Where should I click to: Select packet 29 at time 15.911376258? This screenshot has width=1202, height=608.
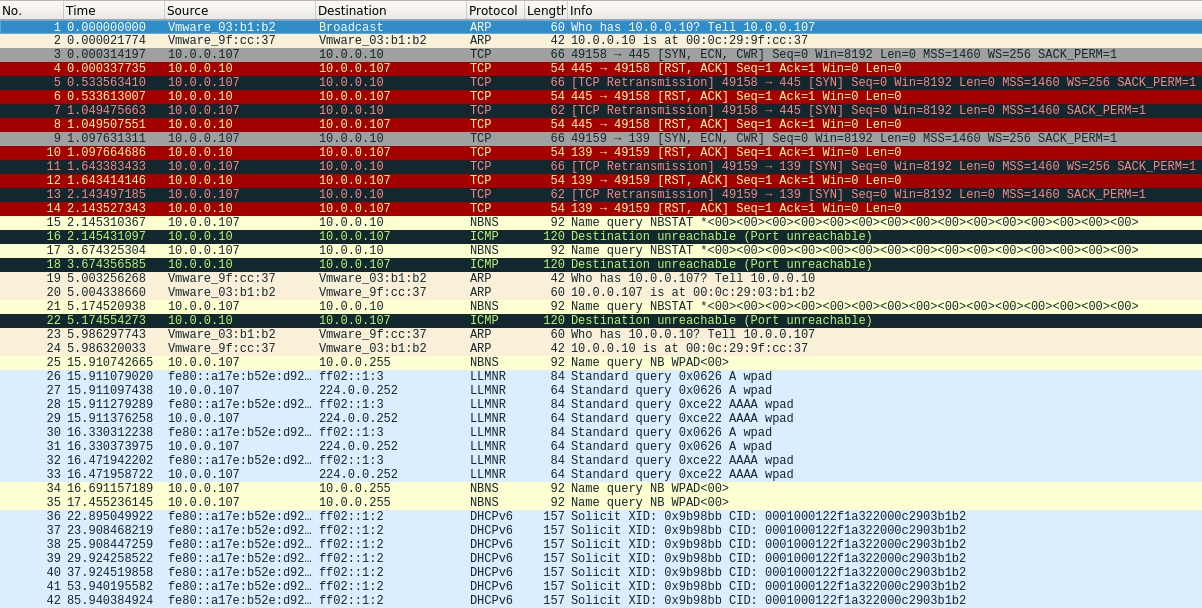(x=601, y=419)
